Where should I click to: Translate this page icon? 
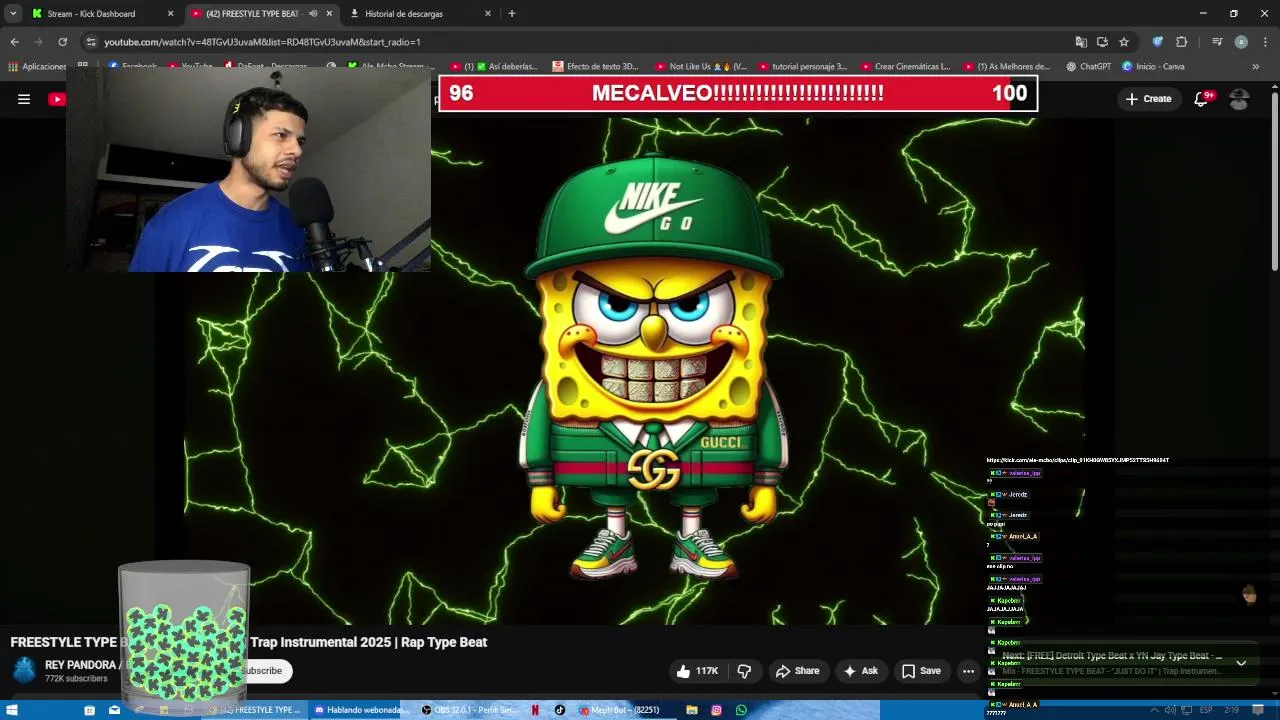pyautogui.click(x=1081, y=42)
